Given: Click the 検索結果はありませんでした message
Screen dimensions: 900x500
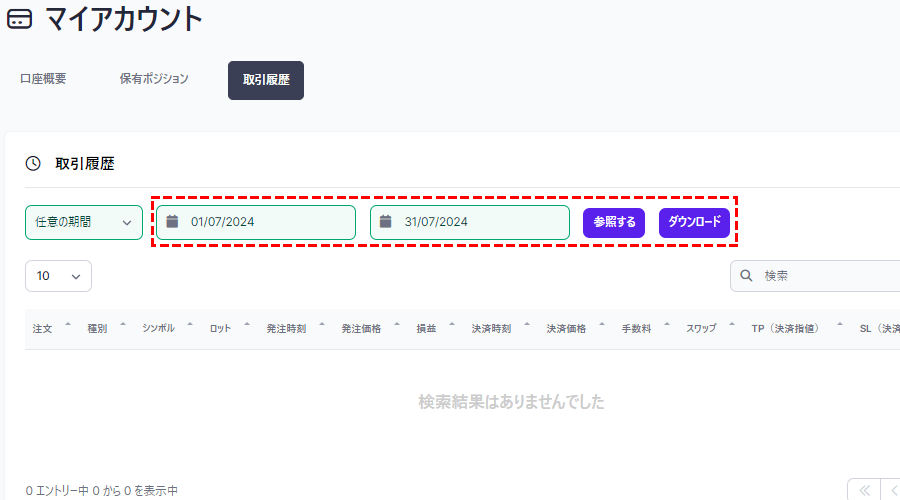Looking at the screenshot, I should pyautogui.click(x=511, y=402).
